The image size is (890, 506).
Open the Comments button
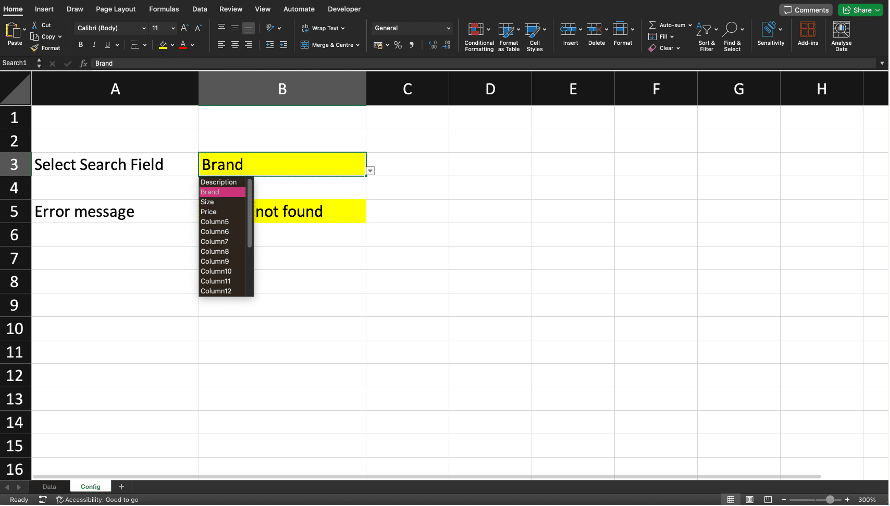806,9
